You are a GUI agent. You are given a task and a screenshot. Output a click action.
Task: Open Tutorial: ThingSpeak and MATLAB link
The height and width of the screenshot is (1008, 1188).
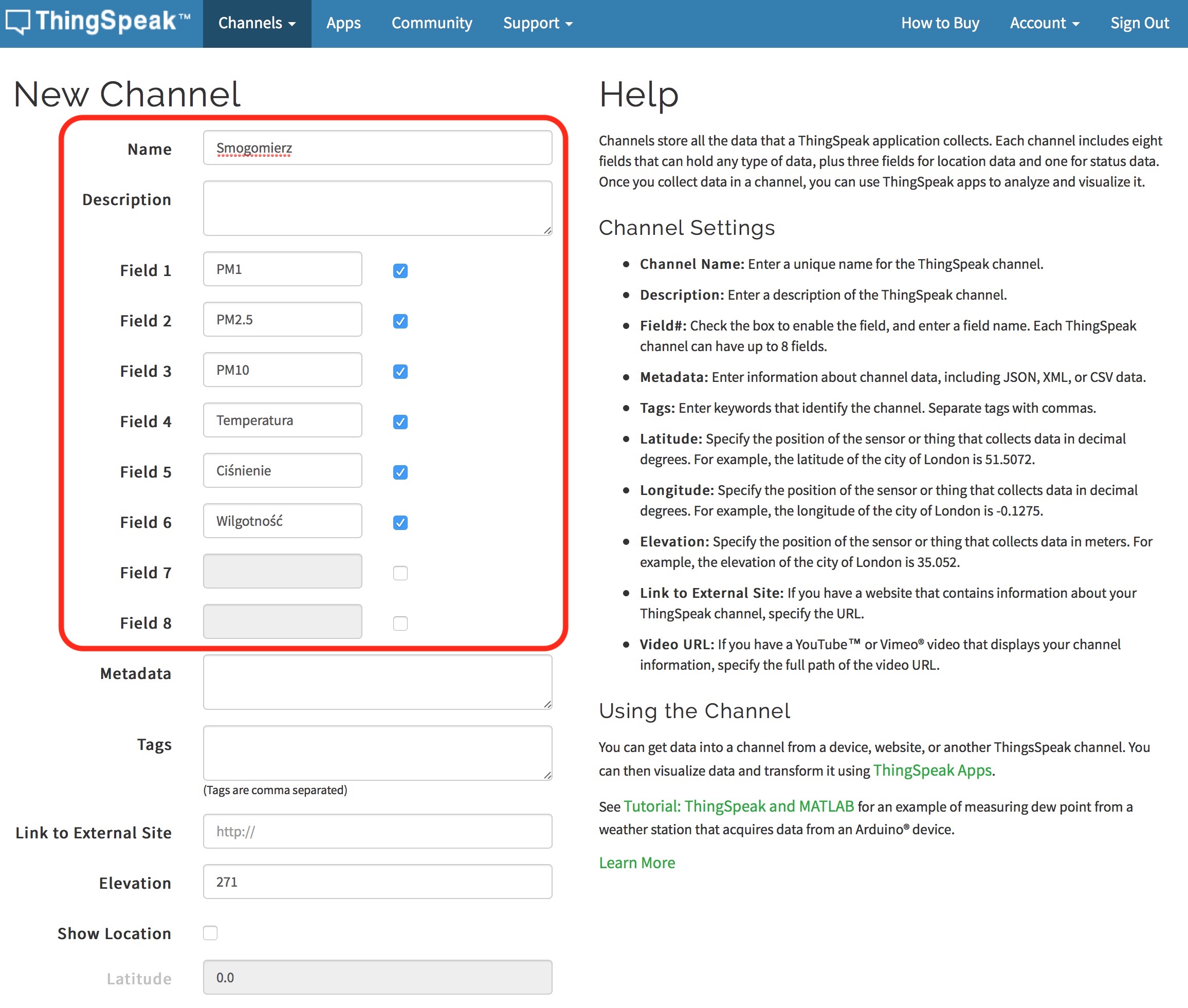[738, 807]
